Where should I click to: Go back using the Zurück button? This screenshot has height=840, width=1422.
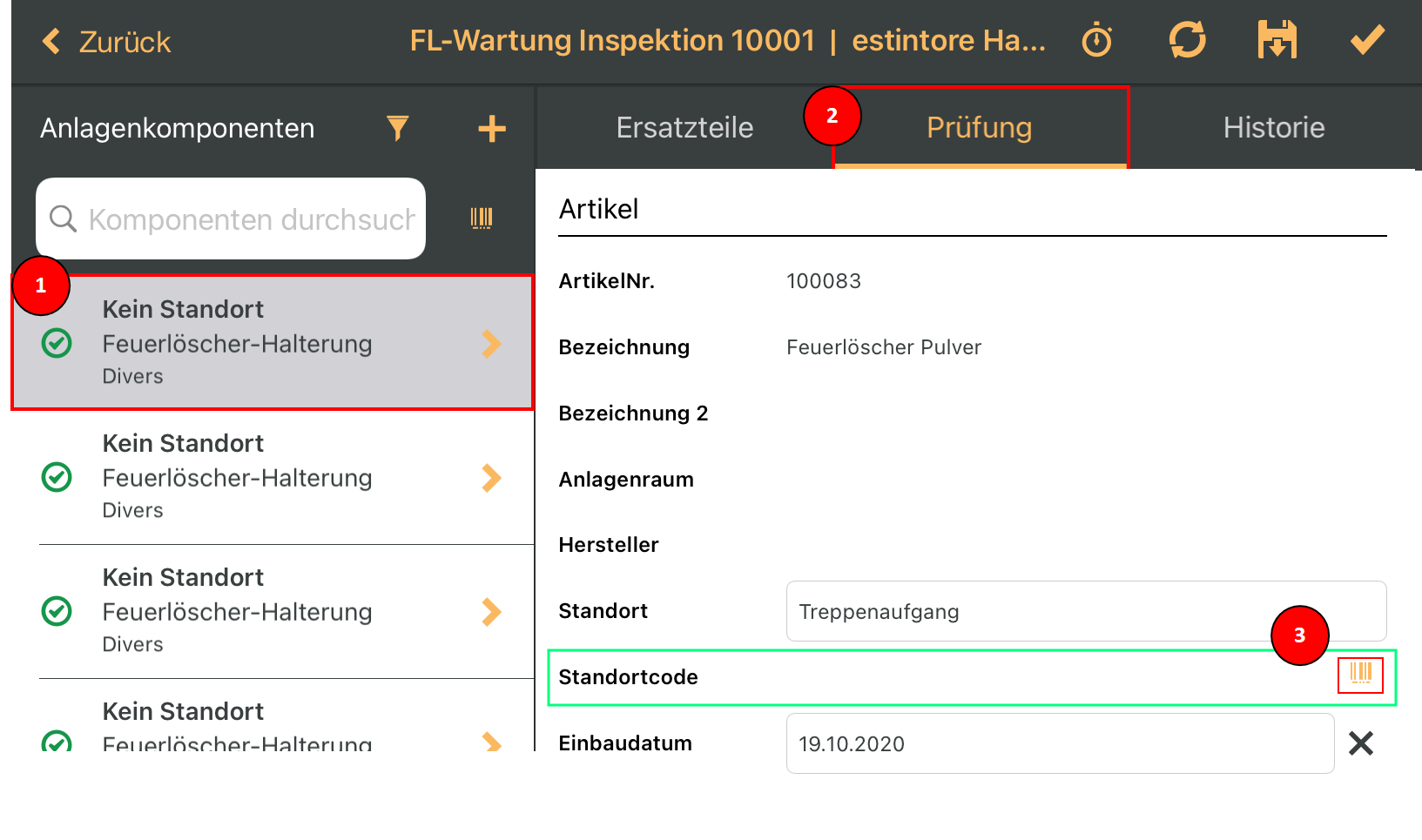pos(106,42)
